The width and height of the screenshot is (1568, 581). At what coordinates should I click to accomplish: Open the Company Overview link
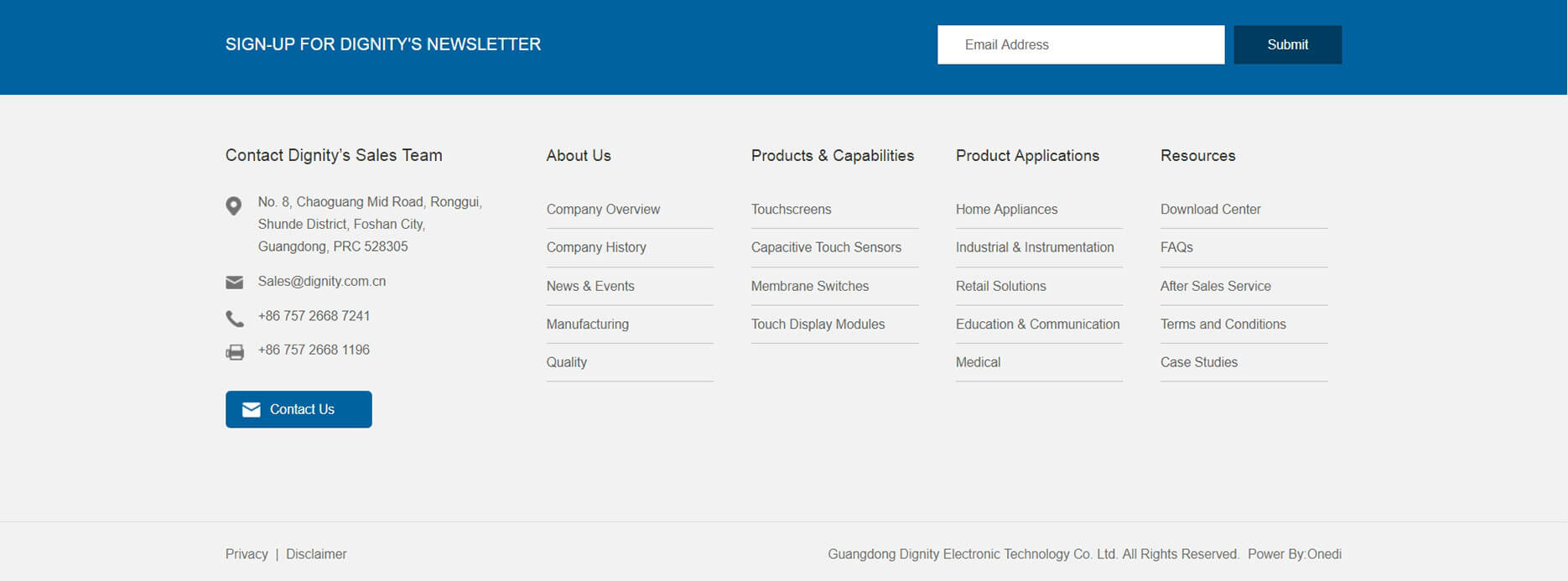tap(603, 210)
